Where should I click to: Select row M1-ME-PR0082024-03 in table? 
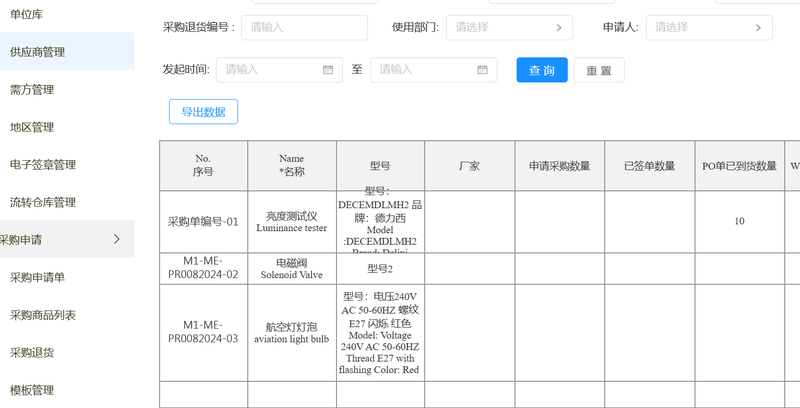coord(203,332)
